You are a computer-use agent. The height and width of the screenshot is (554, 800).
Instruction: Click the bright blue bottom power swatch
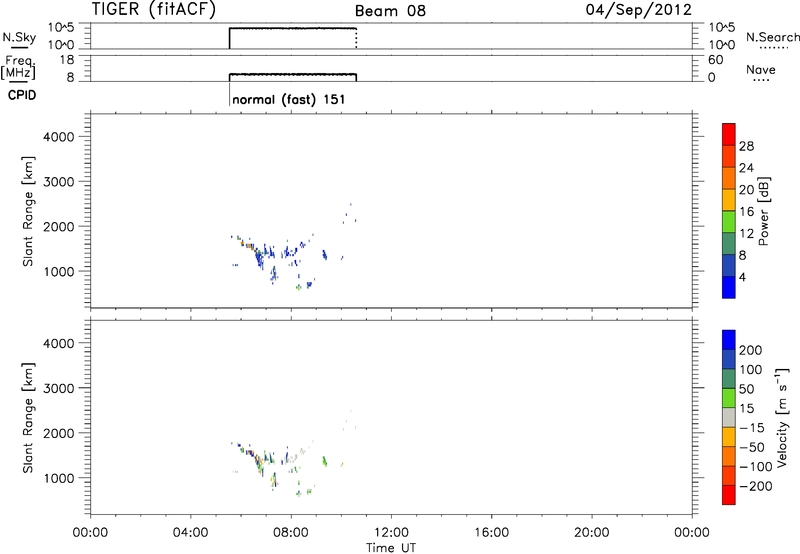729,287
